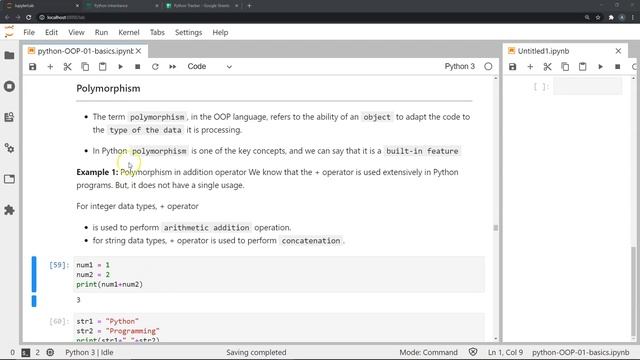640x360 pixels.
Task: Open Property Inspector gears sidebar icon
Action: tap(9, 148)
